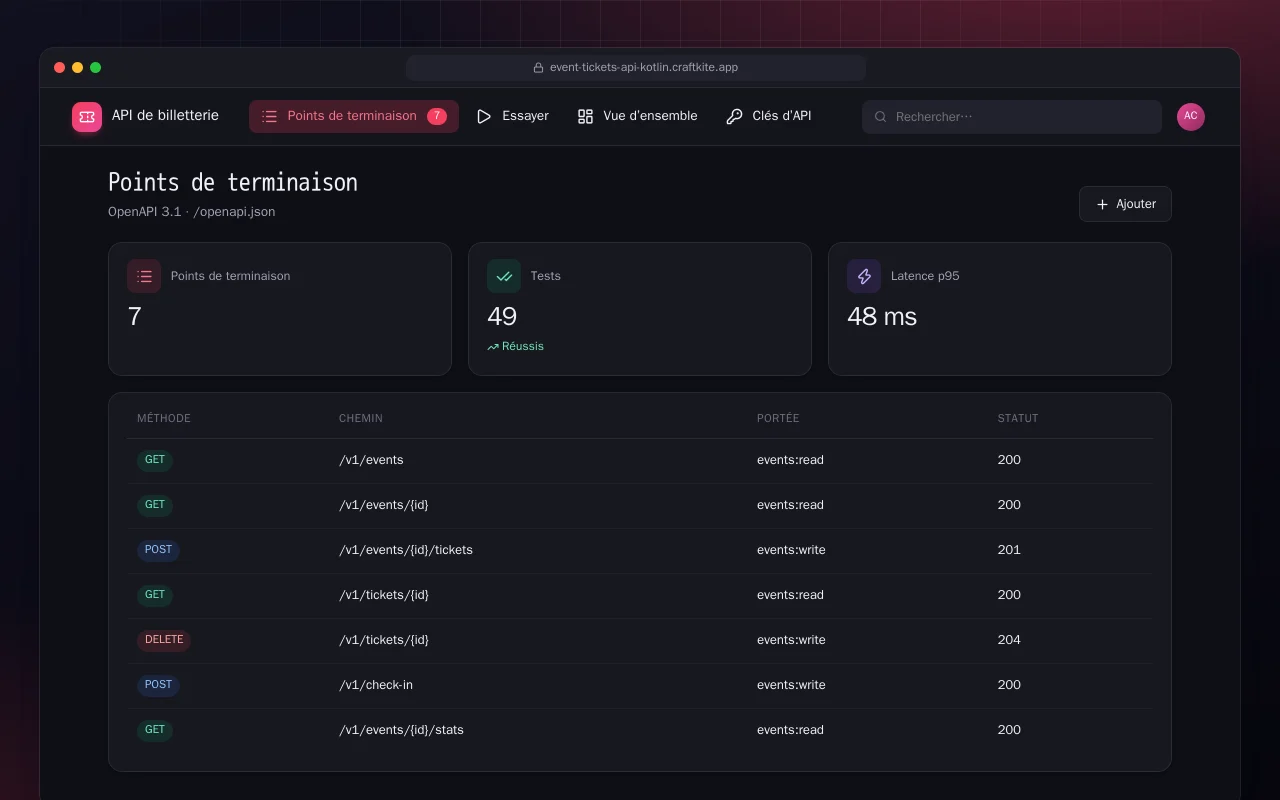Switch to the Essayer tab
This screenshot has height=800, width=1280.
[512, 116]
